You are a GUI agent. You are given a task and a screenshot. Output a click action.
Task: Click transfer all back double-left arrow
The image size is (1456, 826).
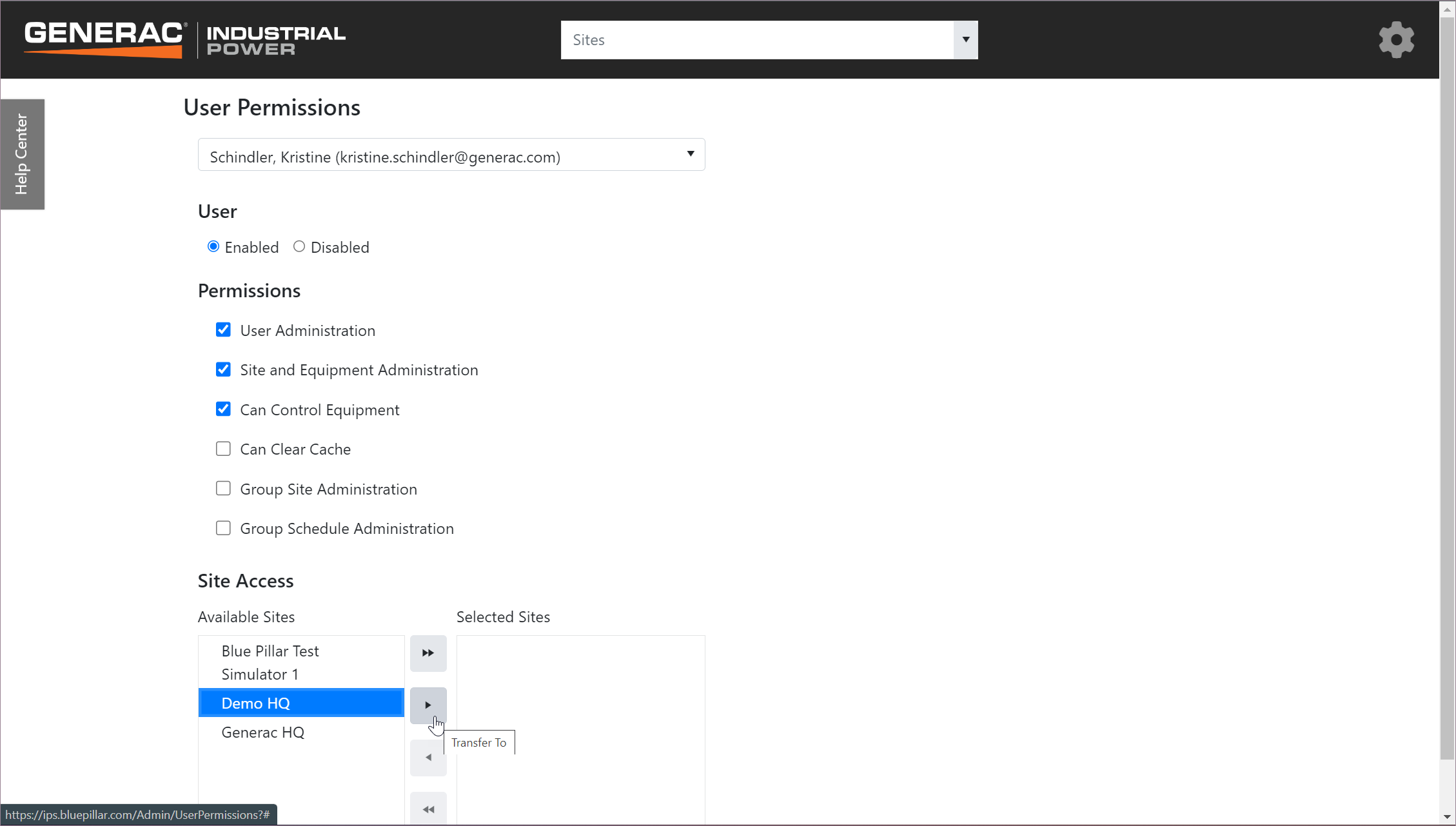click(428, 809)
